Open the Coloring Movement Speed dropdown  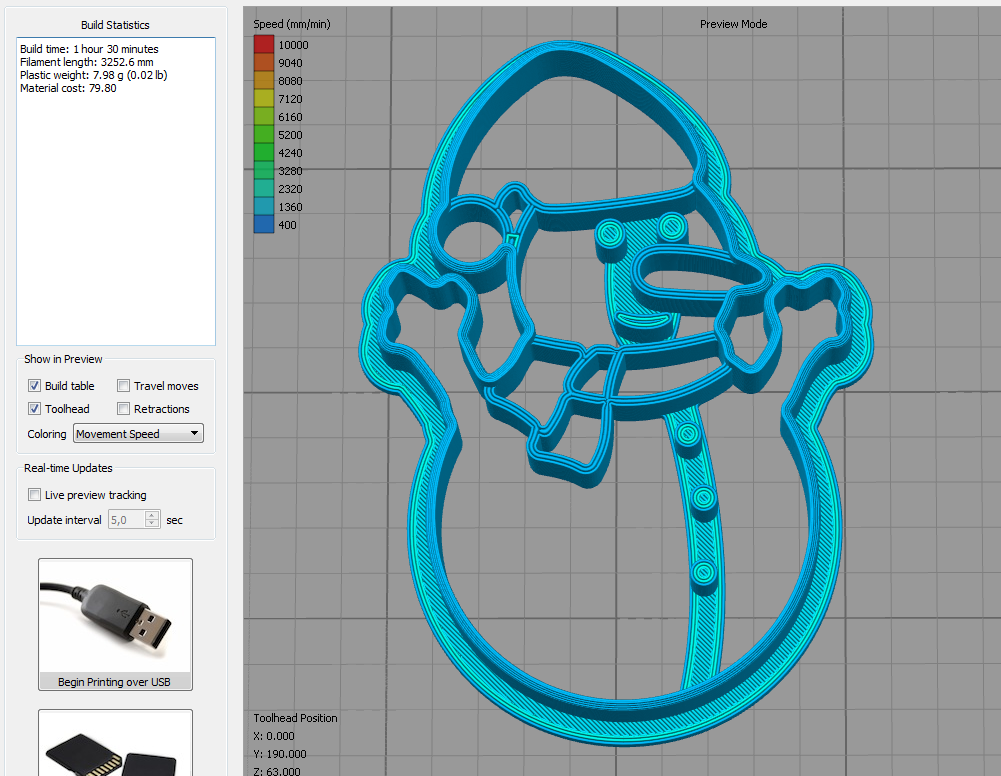(139, 433)
